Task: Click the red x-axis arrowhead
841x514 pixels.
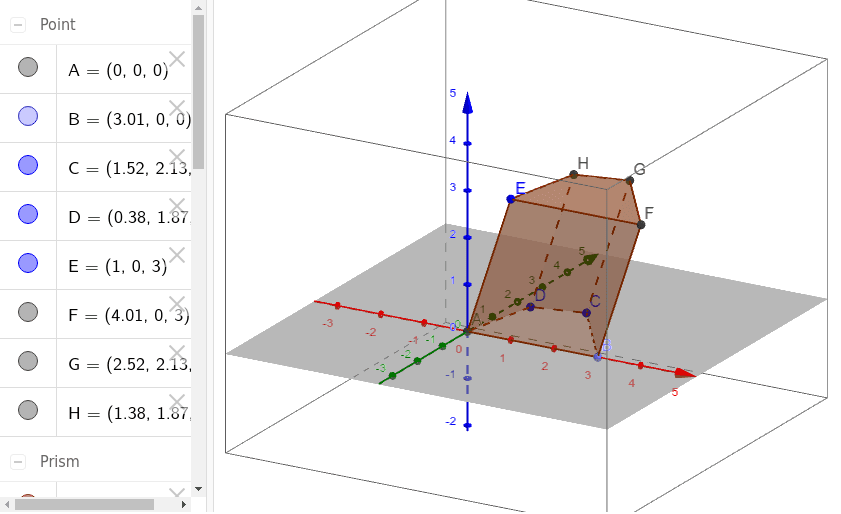Action: [x=685, y=373]
